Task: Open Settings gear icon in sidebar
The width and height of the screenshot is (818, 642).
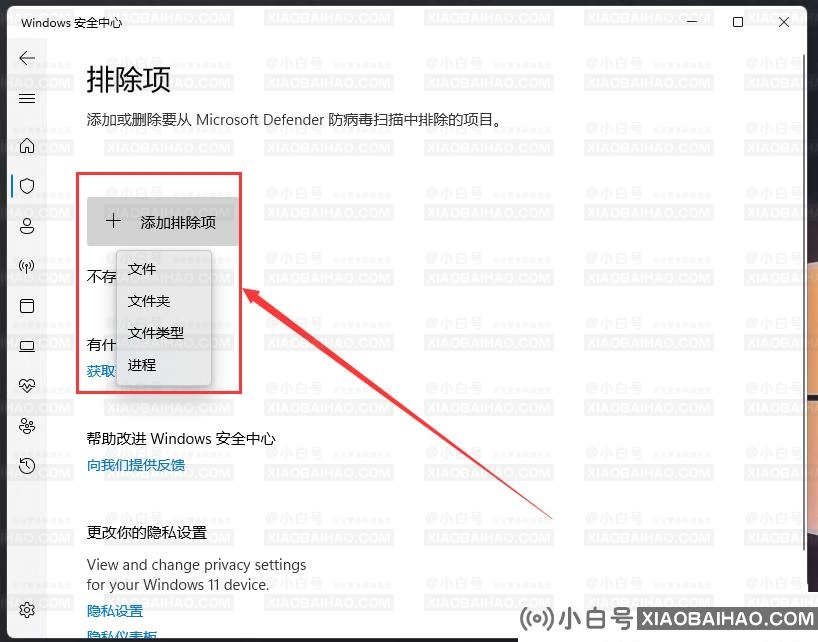Action: (x=27, y=609)
